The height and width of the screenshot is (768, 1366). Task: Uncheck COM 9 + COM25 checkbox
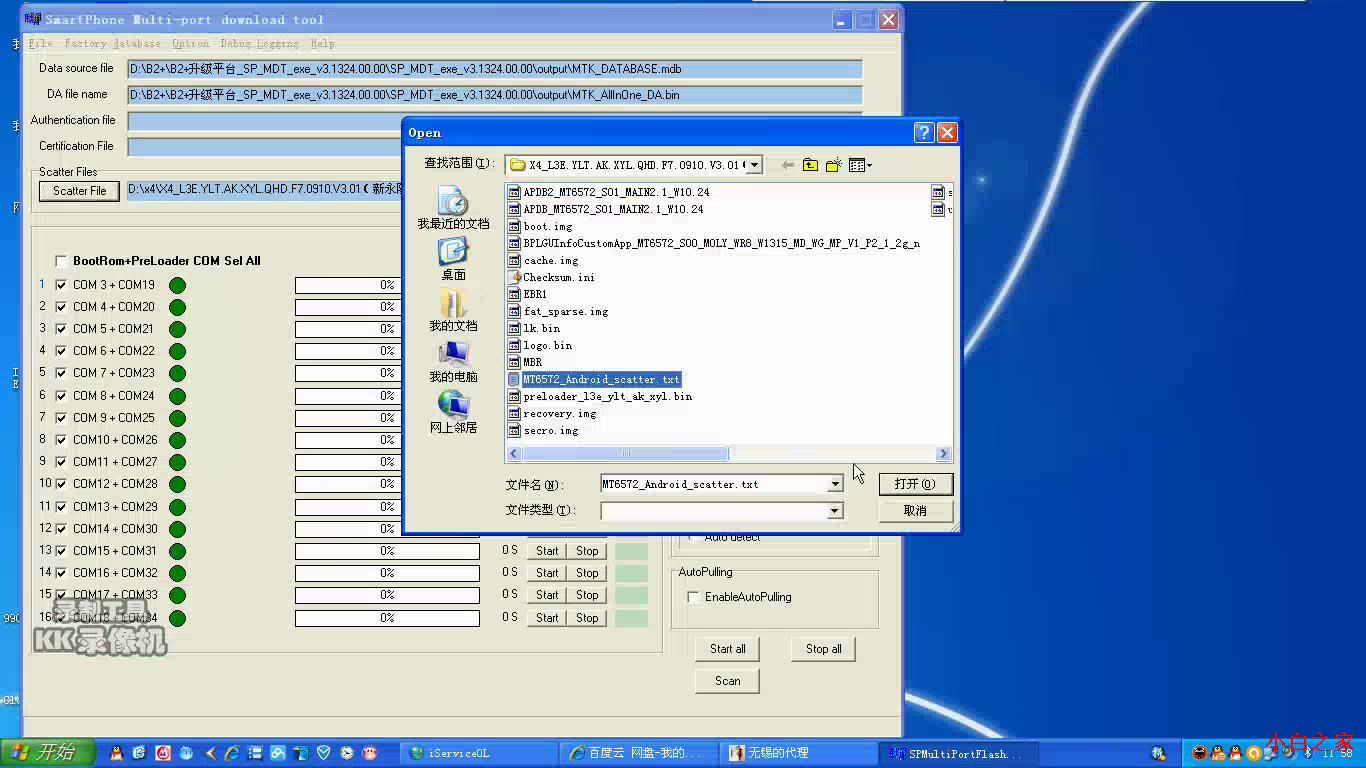click(61, 418)
